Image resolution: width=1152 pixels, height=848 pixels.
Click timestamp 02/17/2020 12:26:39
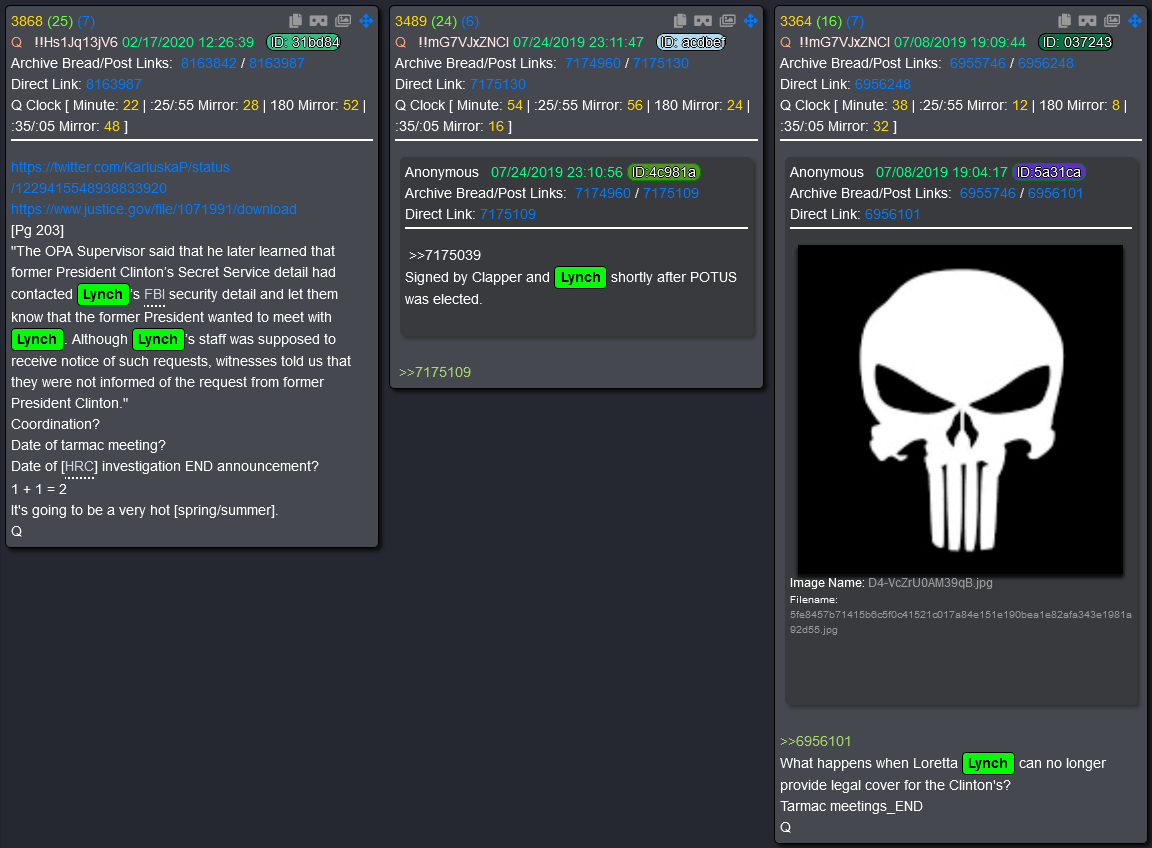(x=188, y=43)
